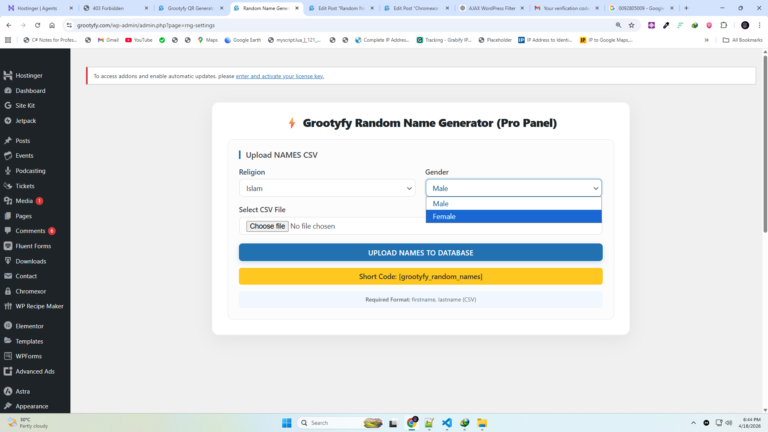Screen dimensions: 768x432
Task: Collapse the Gender dropdown
Action: [513, 188]
